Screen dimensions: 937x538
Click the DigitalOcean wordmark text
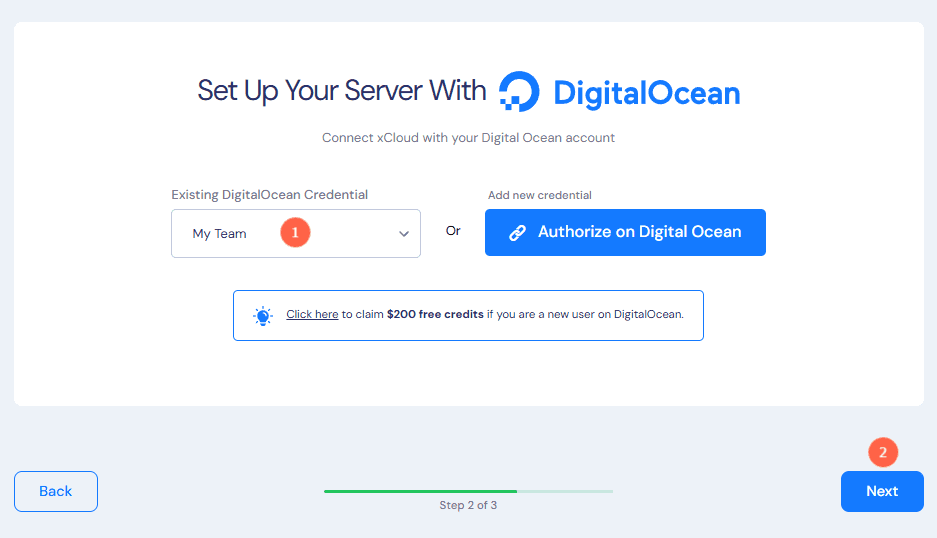click(647, 93)
